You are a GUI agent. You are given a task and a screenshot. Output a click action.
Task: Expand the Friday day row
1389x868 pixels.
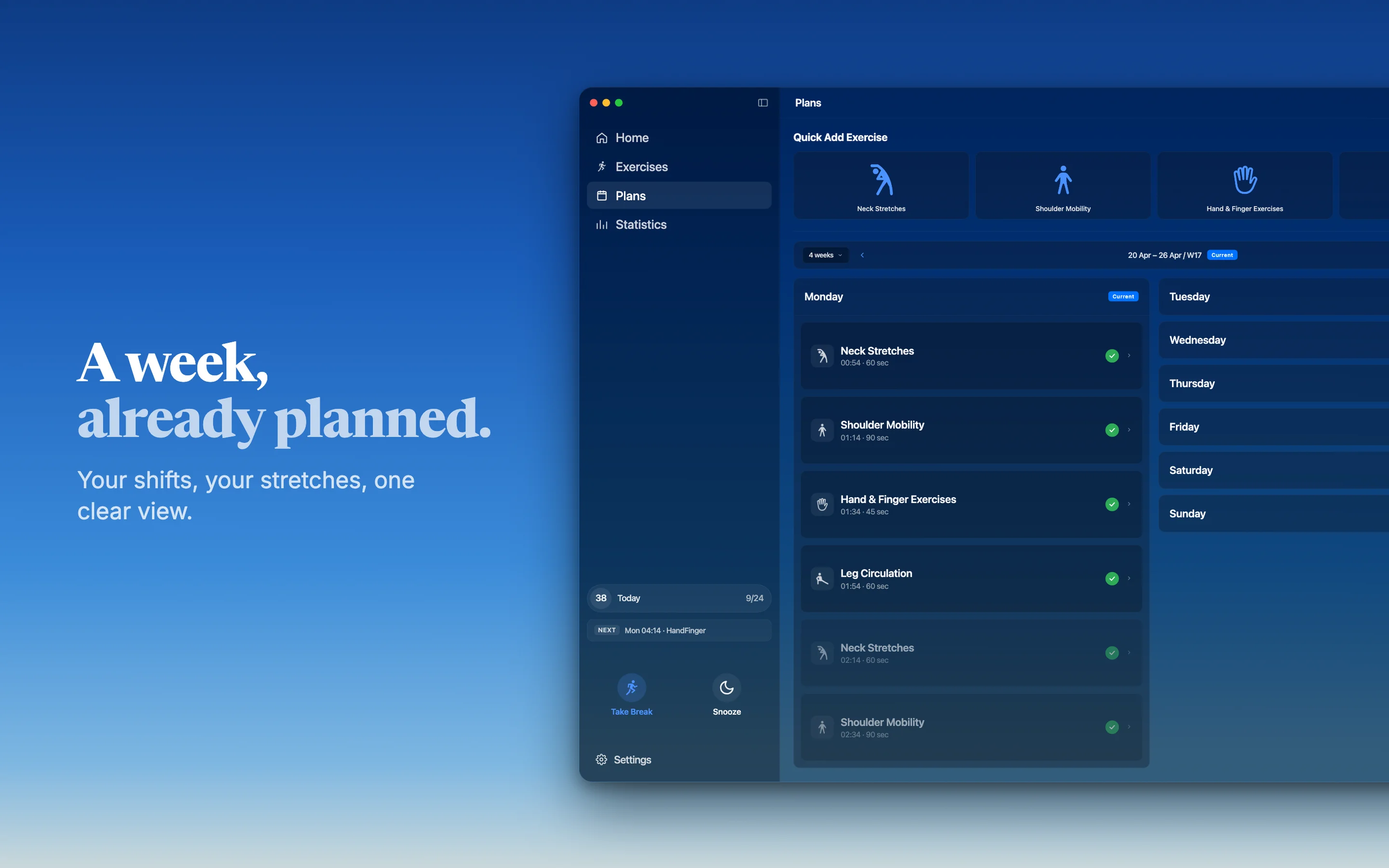pyautogui.click(x=1274, y=427)
